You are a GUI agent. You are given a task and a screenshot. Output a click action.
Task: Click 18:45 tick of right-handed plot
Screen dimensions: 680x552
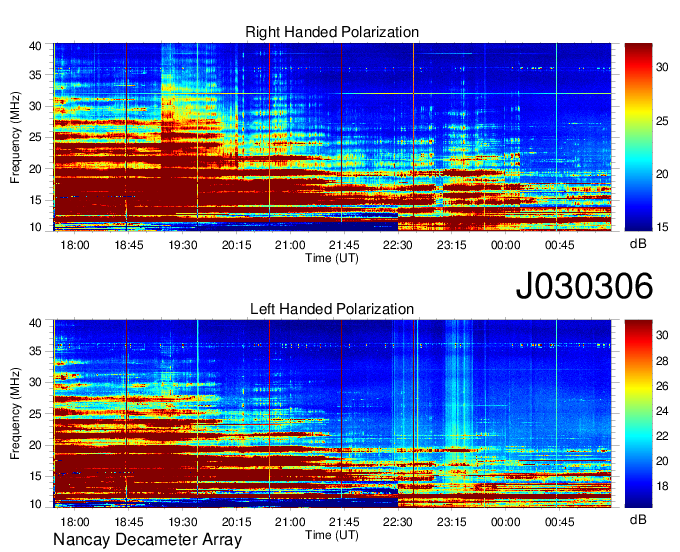(x=129, y=245)
